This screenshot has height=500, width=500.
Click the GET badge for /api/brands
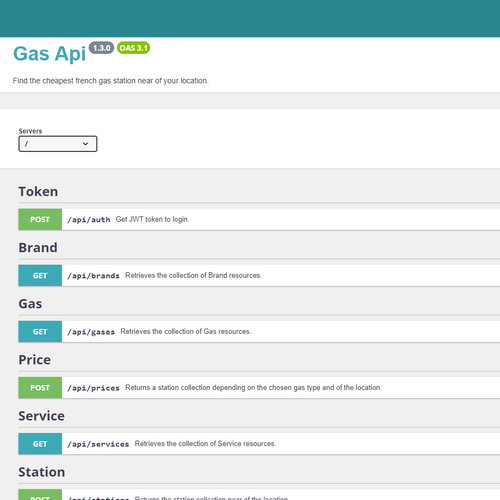click(x=40, y=275)
